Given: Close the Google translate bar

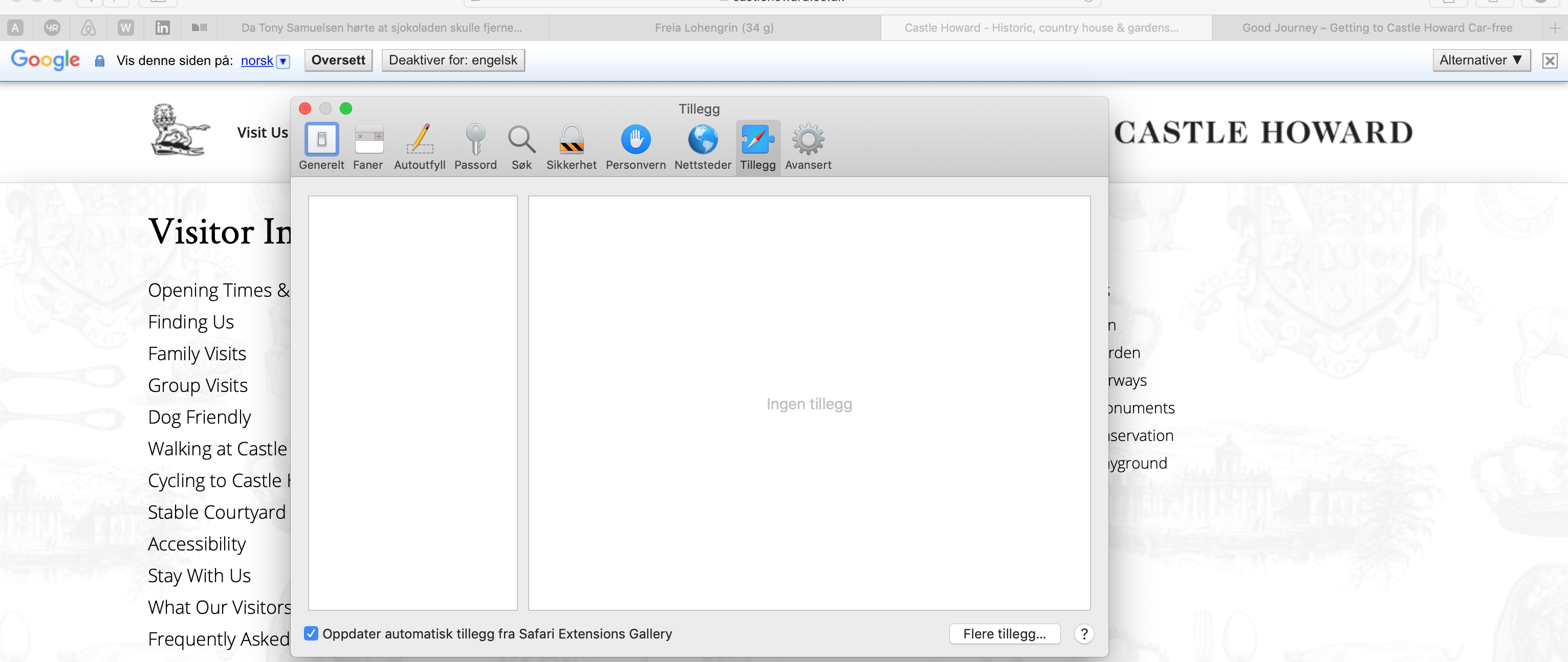Looking at the screenshot, I should 1550,60.
